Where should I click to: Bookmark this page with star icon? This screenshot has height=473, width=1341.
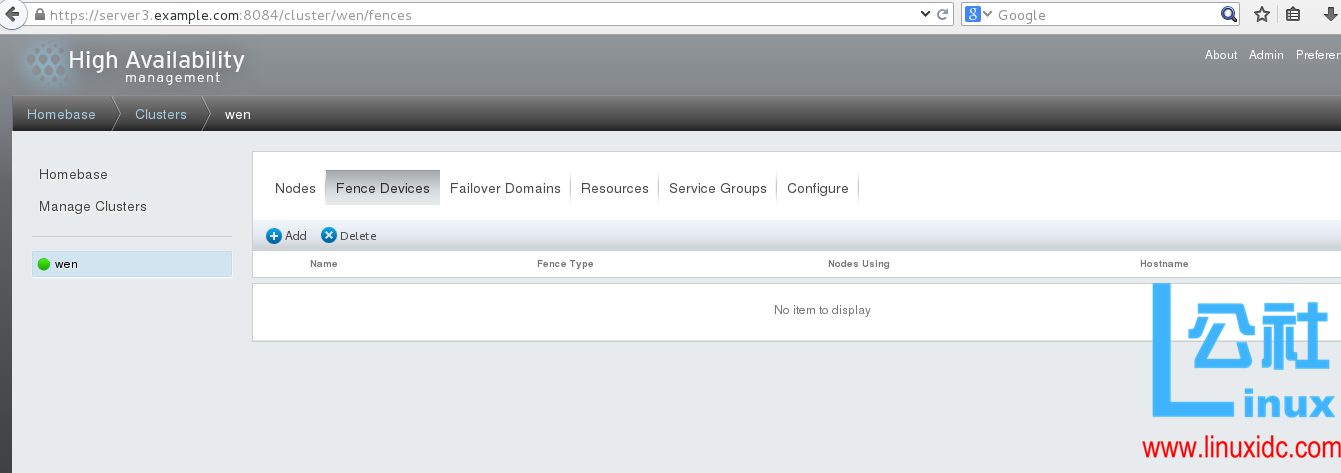[x=1262, y=15]
